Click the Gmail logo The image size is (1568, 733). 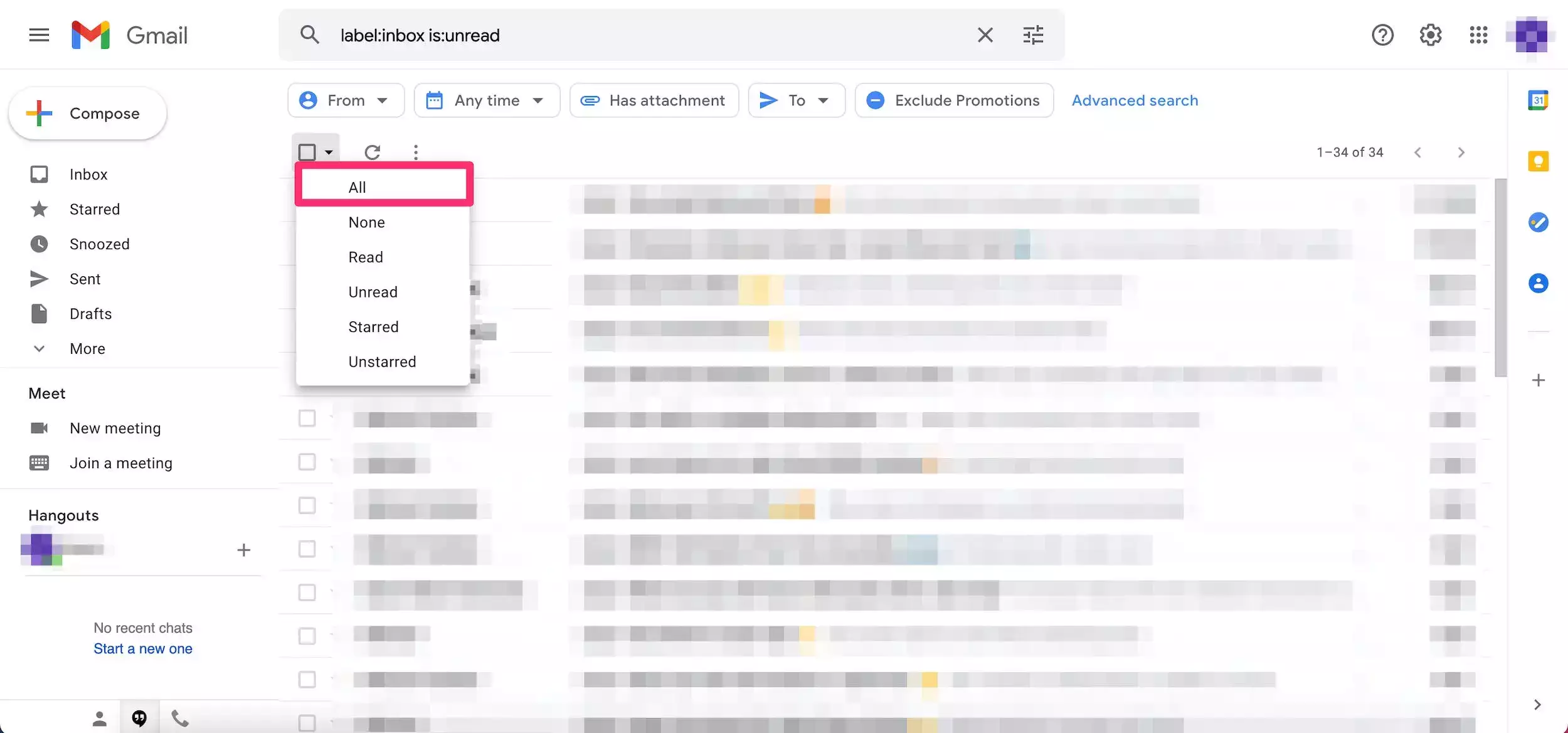[x=130, y=35]
